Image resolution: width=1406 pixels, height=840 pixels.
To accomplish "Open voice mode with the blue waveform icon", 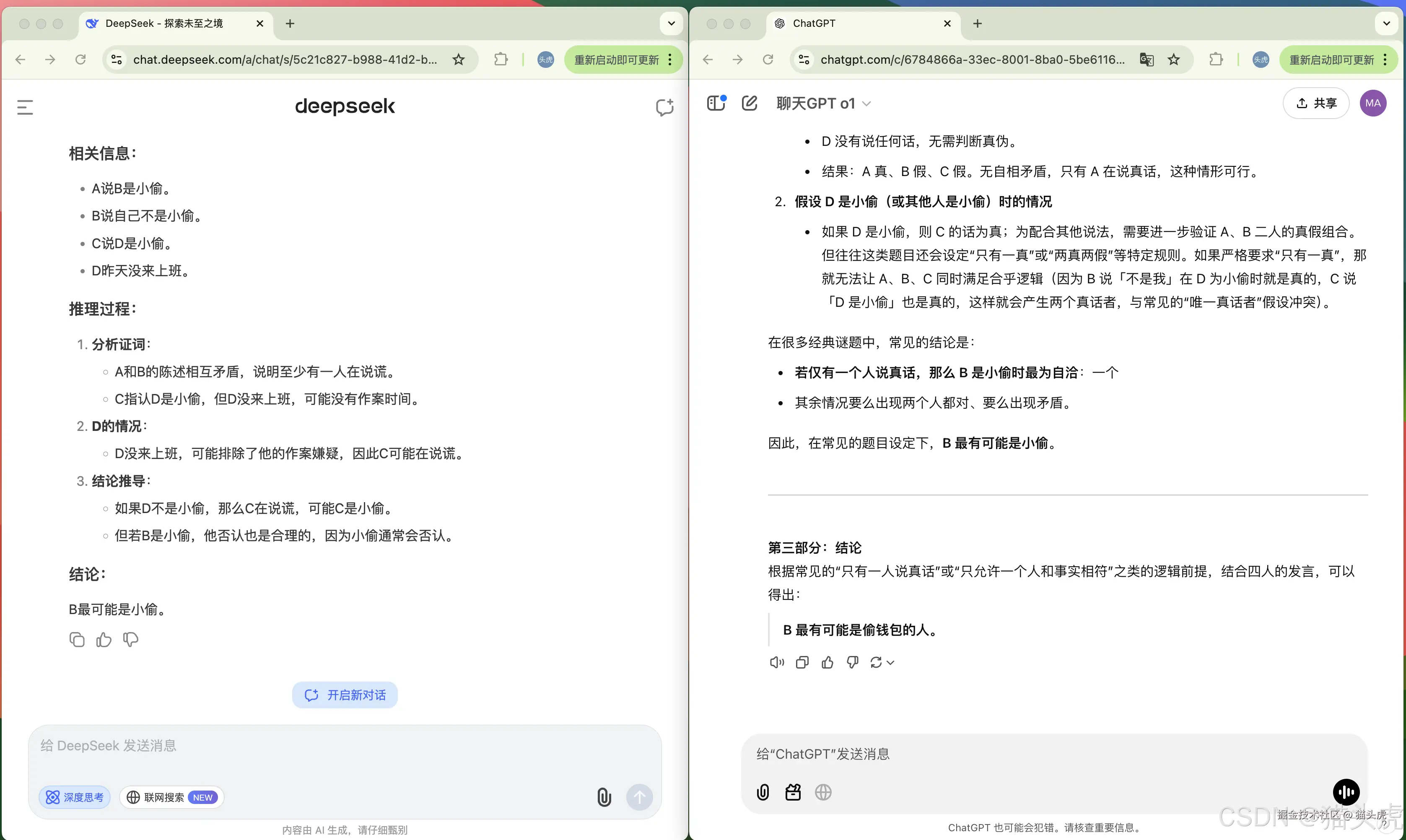I will 1346,792.
